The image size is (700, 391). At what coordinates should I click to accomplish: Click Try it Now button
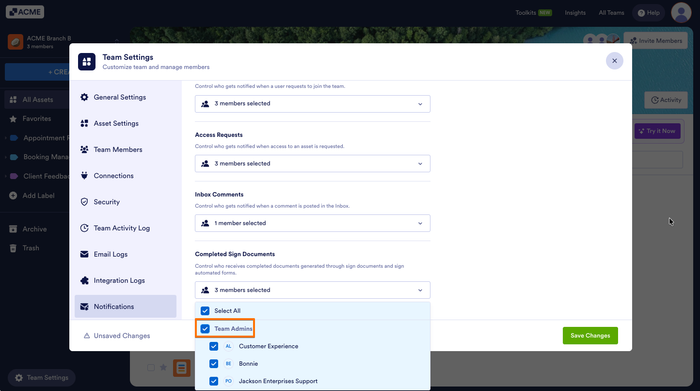pos(657,131)
